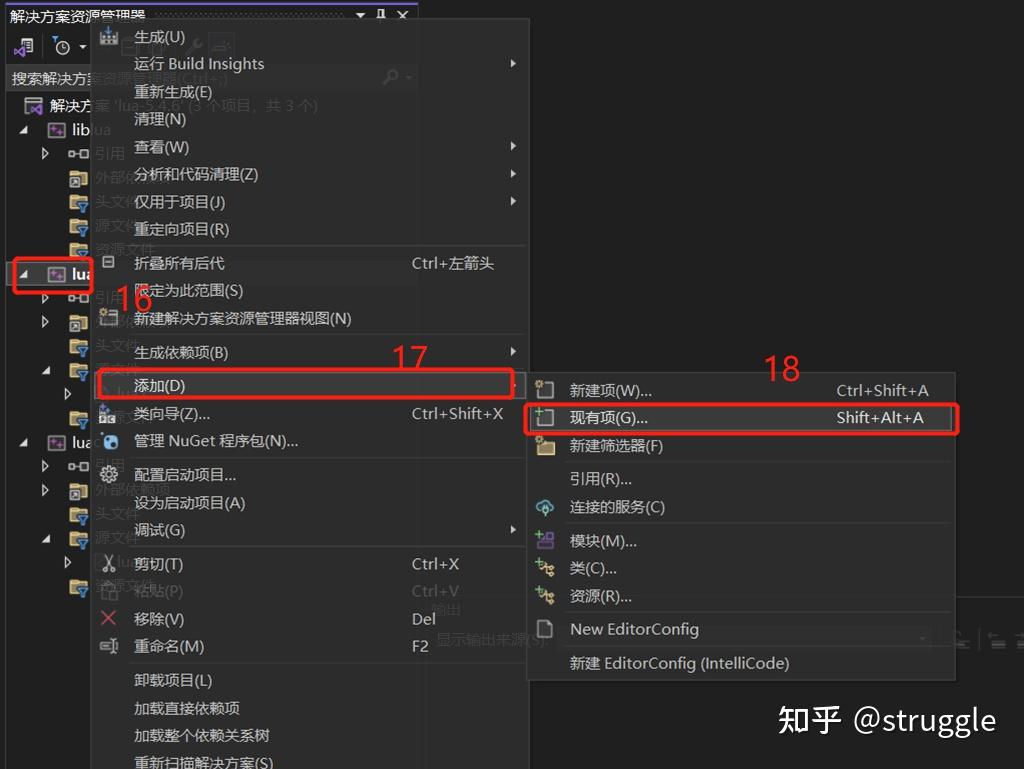Open the 查看 submenu
The image size is (1024, 769).
pos(170,147)
